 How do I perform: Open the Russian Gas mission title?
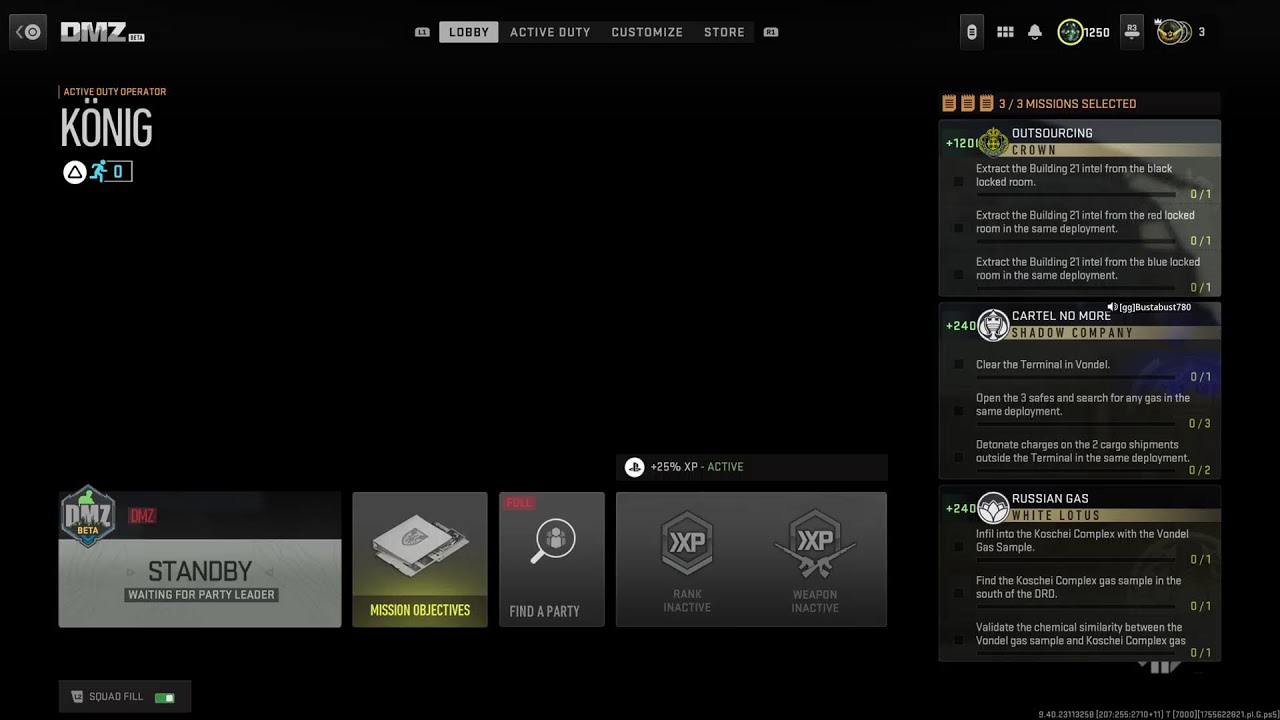(x=1050, y=499)
